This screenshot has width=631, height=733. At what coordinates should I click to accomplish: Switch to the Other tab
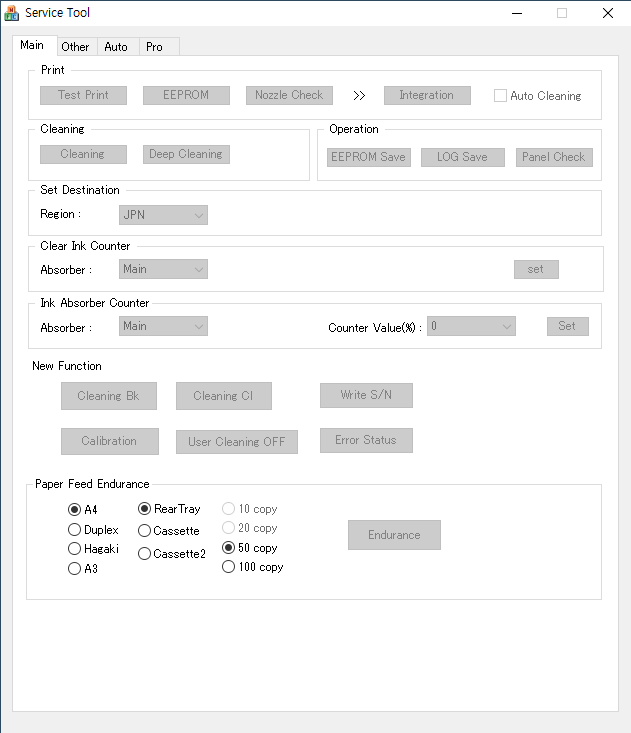(75, 46)
